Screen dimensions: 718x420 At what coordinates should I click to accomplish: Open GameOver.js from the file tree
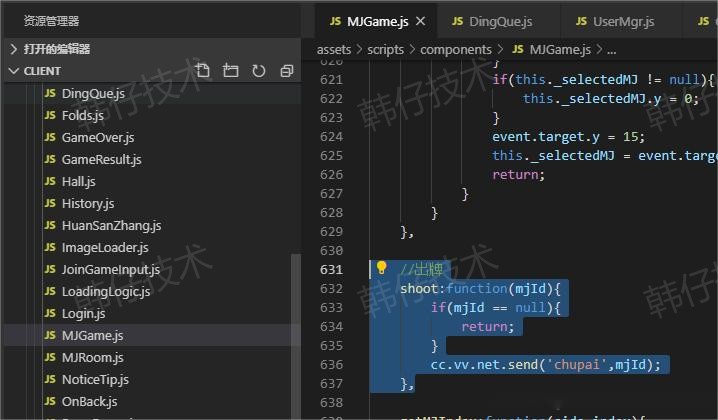(x=97, y=138)
